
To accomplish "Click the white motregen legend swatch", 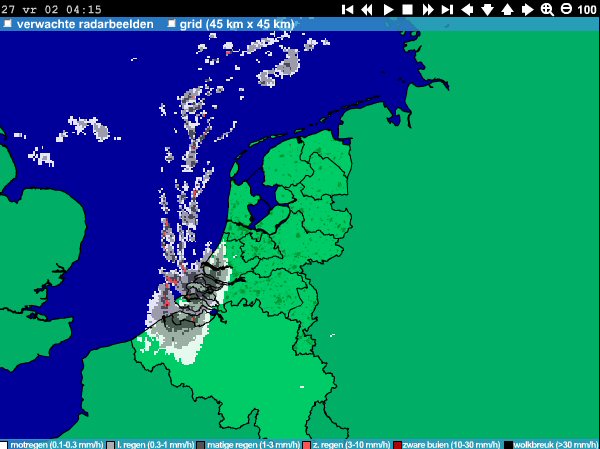I will [3, 445].
